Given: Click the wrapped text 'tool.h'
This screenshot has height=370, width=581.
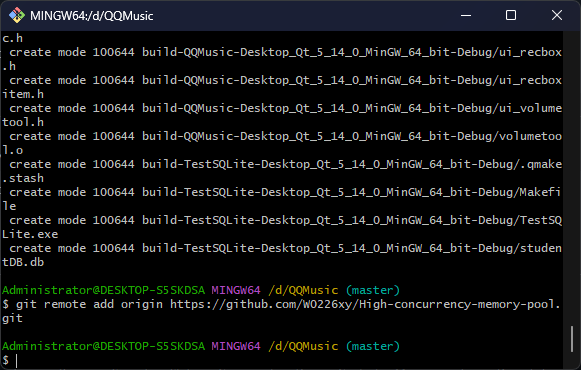Looking at the screenshot, I should 23,122.
